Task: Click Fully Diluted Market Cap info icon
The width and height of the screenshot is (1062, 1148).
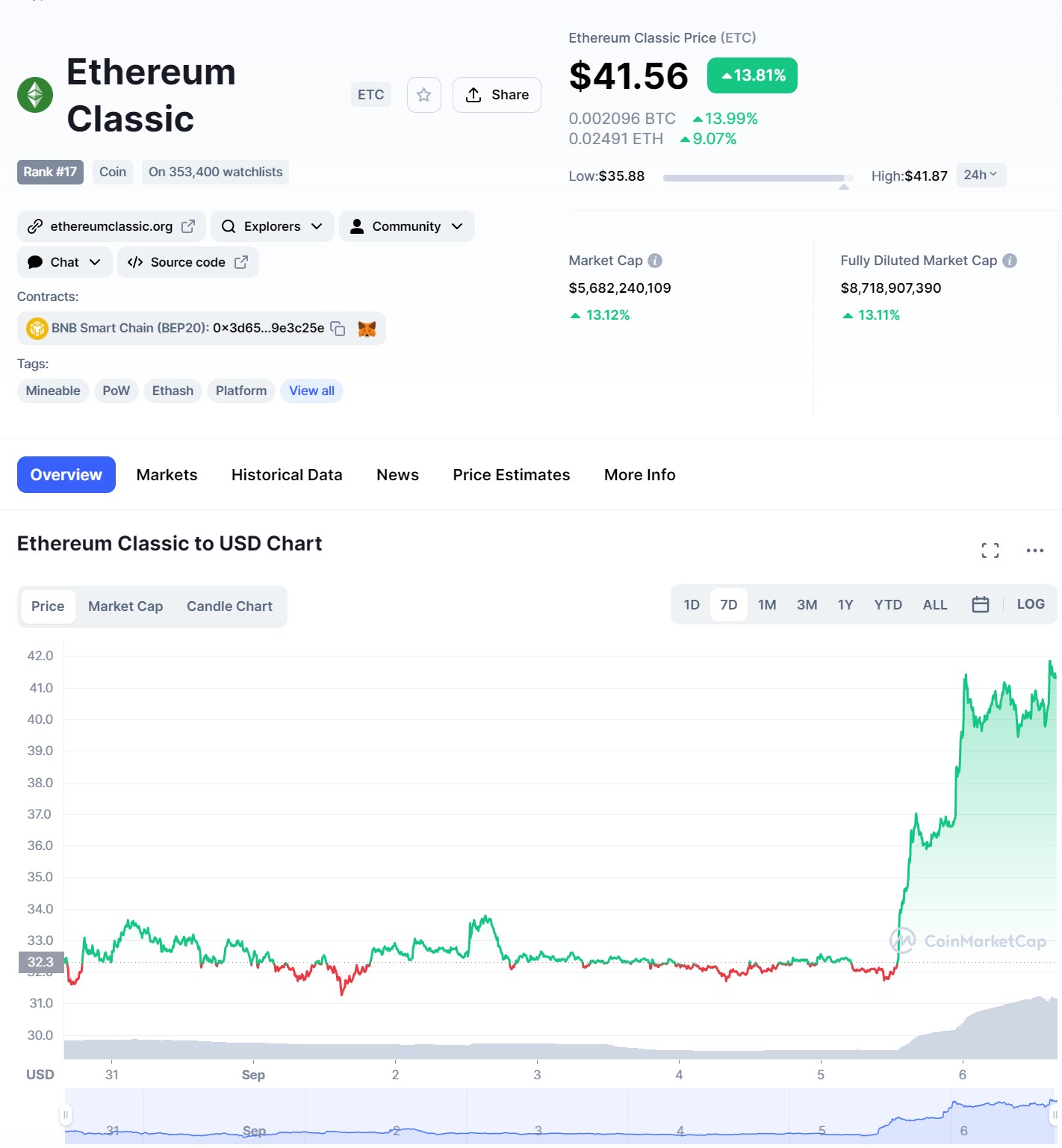Action: [x=1009, y=261]
